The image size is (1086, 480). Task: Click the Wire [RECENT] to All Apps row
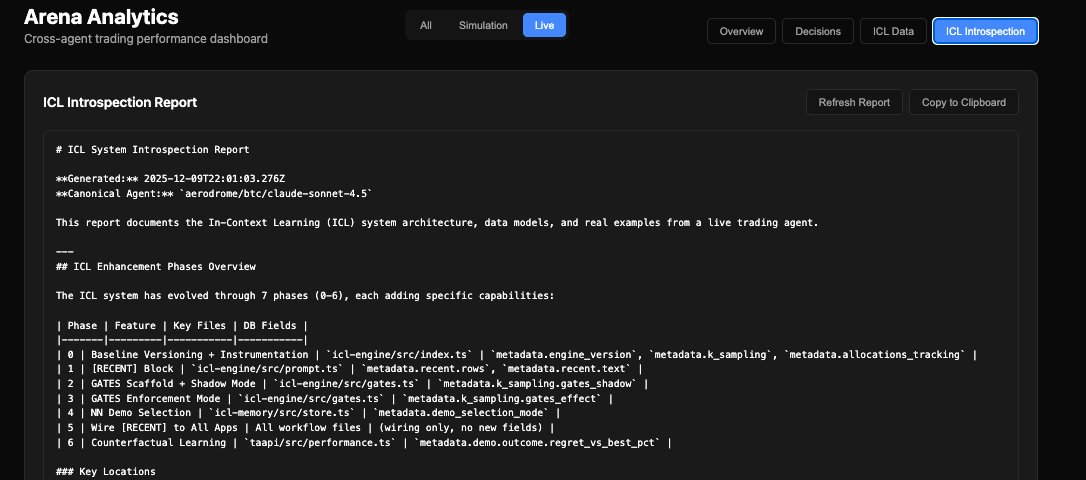click(305, 427)
